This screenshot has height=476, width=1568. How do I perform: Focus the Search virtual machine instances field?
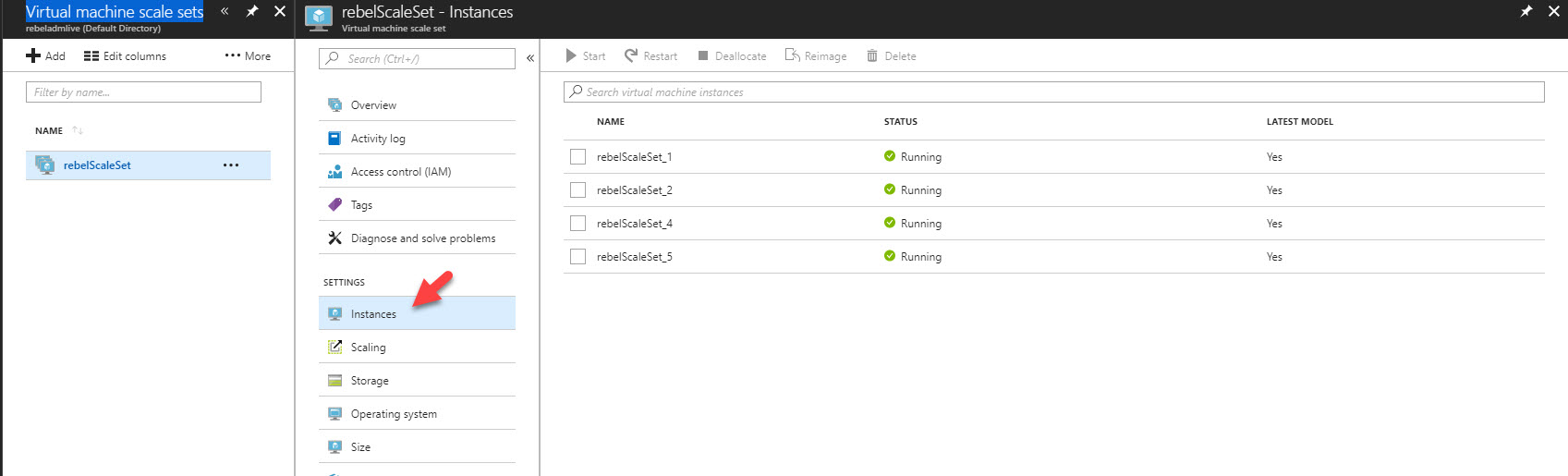click(1053, 92)
